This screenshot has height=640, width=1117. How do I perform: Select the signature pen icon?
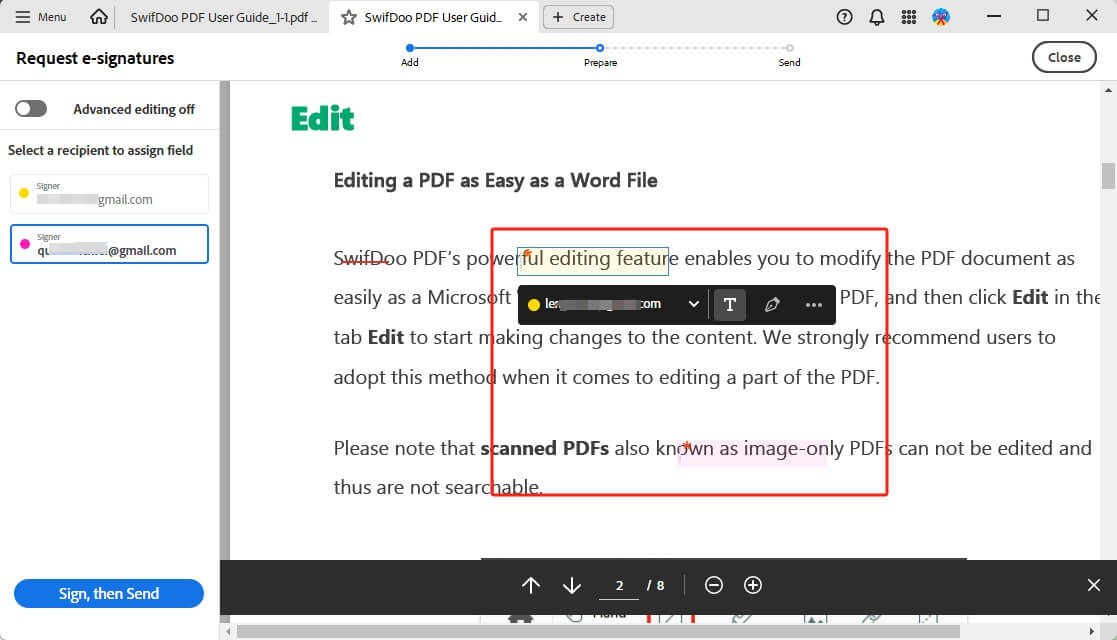coord(771,305)
